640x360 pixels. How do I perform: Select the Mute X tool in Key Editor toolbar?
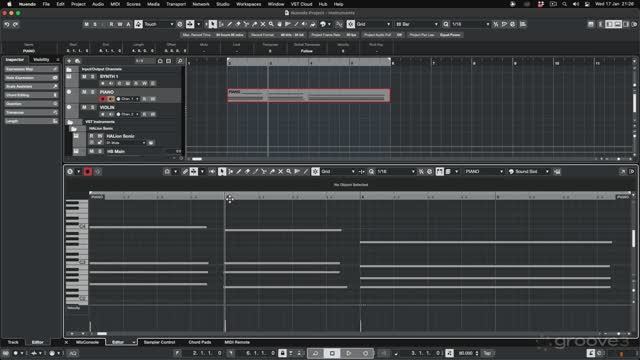280,171
